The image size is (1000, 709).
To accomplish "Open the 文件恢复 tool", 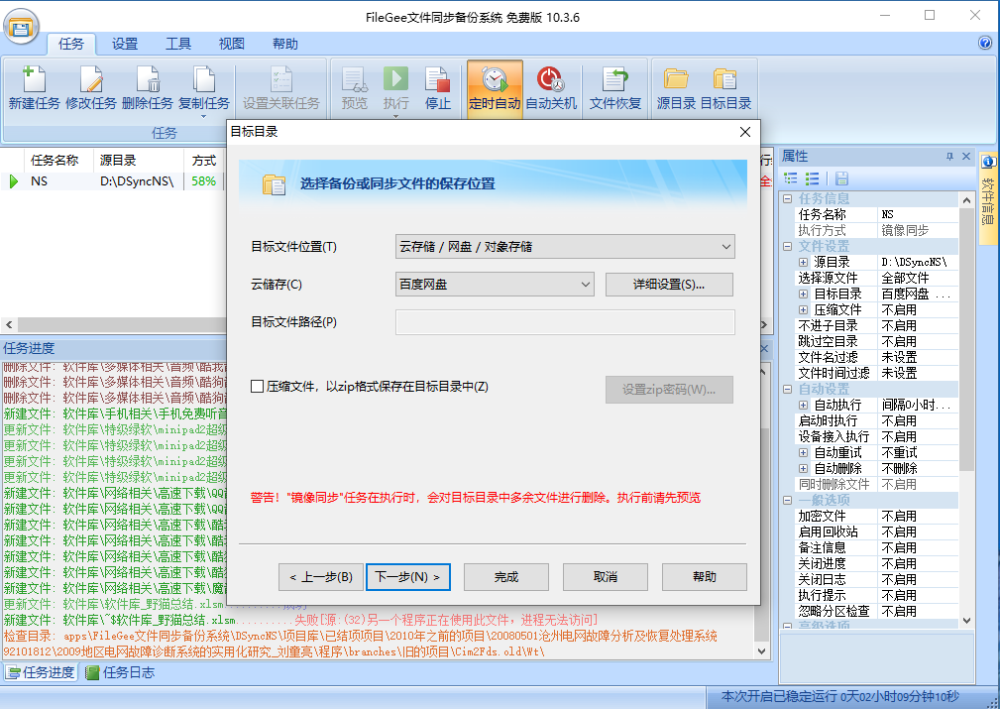I will point(615,87).
